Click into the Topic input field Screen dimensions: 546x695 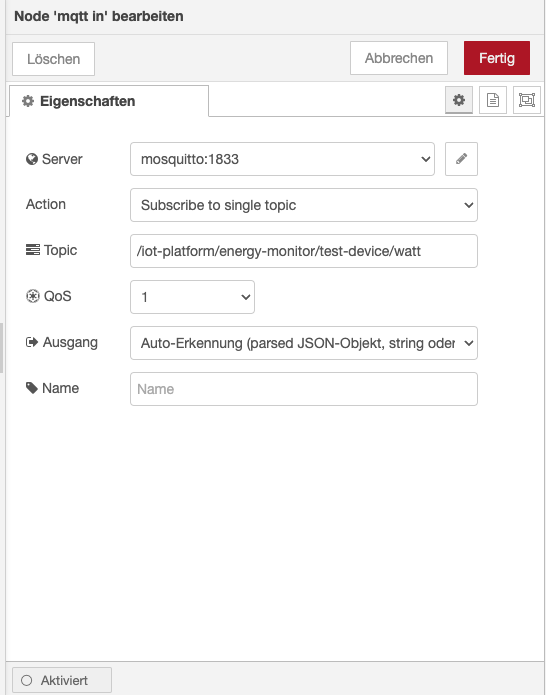304,251
